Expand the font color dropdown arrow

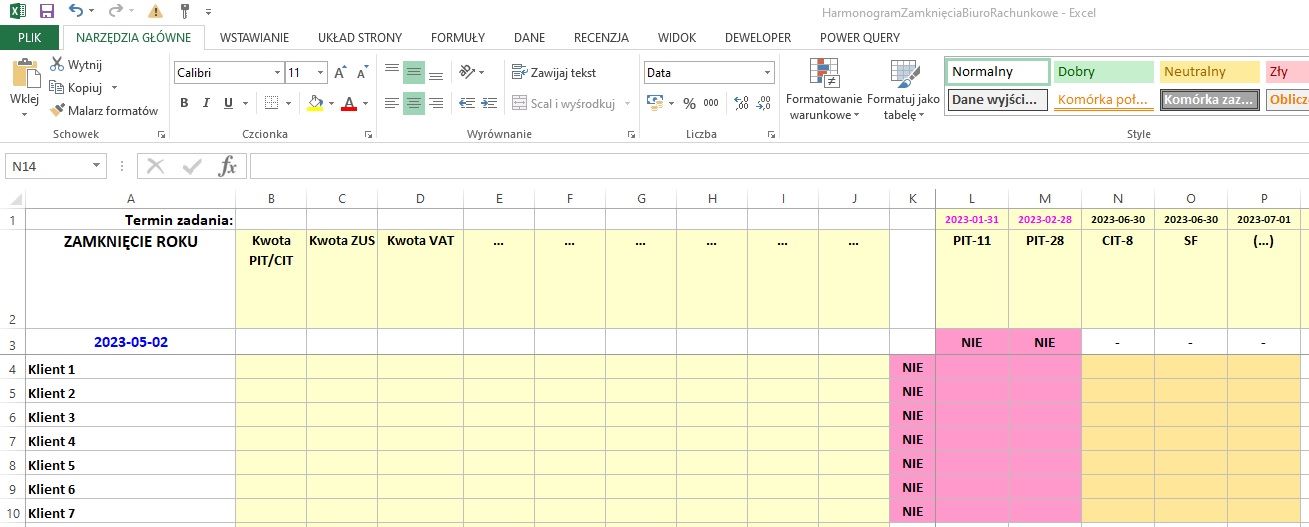(364, 103)
